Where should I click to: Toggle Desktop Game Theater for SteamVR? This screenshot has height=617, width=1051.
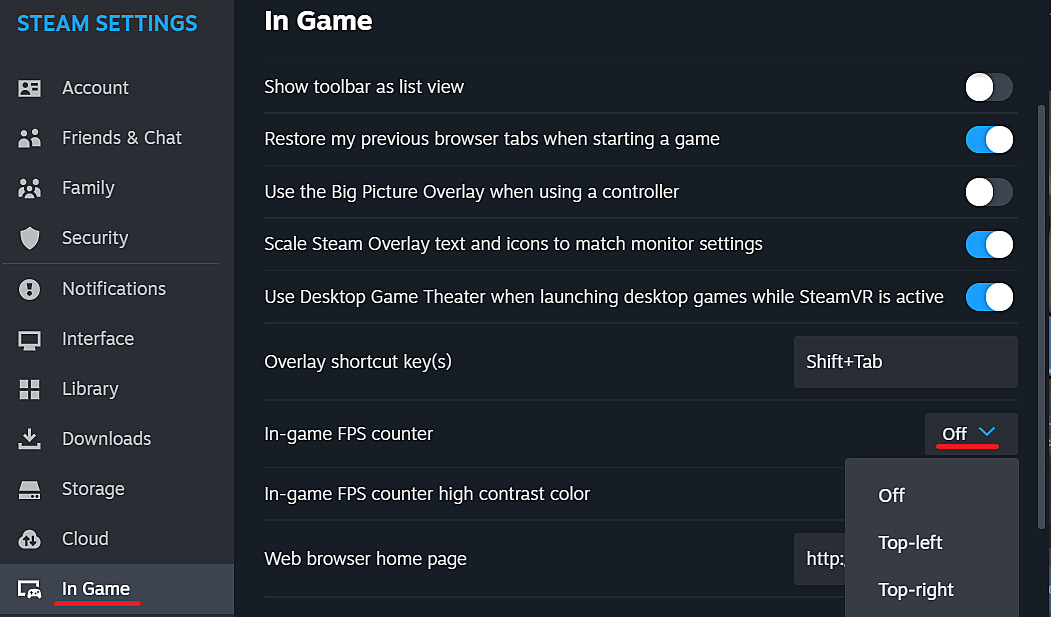[x=989, y=296]
